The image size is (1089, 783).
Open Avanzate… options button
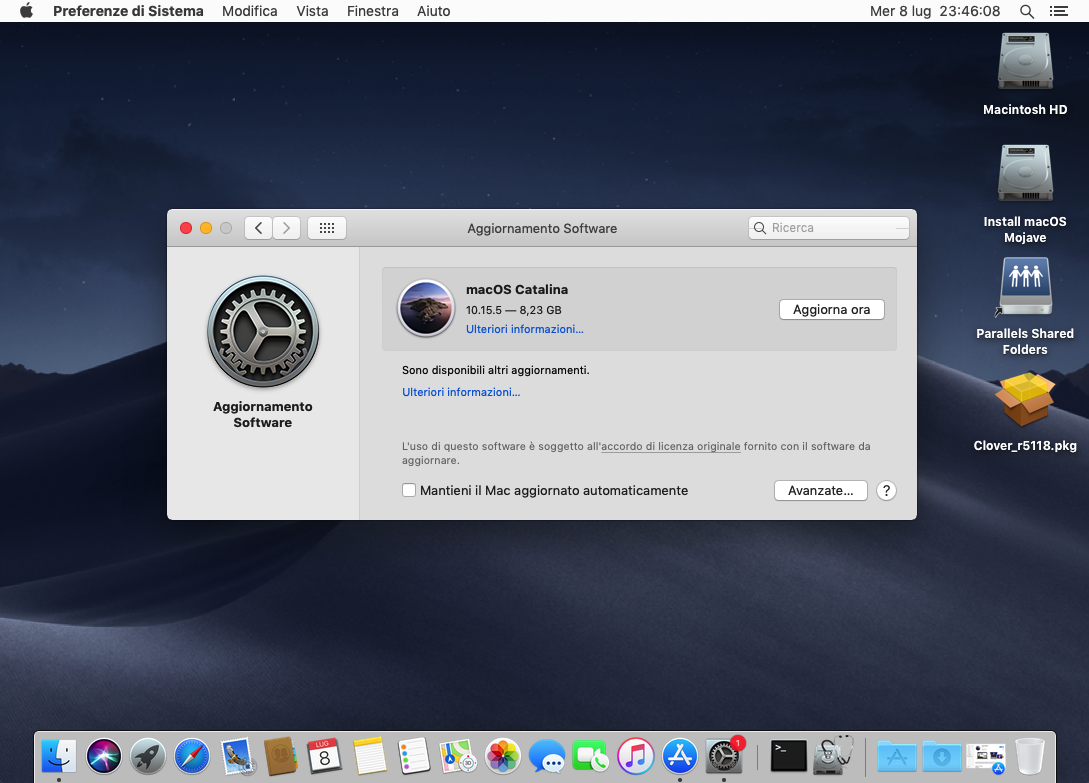click(820, 491)
